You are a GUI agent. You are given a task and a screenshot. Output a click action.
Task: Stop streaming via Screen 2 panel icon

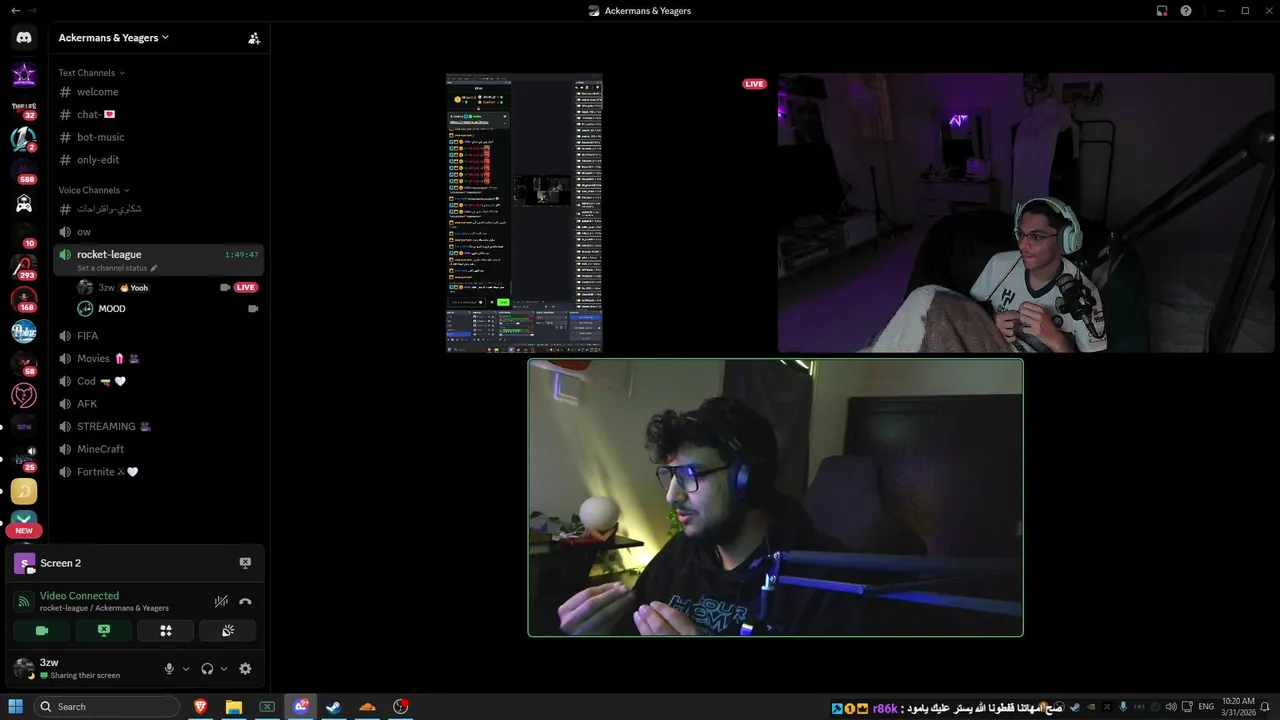coord(245,563)
